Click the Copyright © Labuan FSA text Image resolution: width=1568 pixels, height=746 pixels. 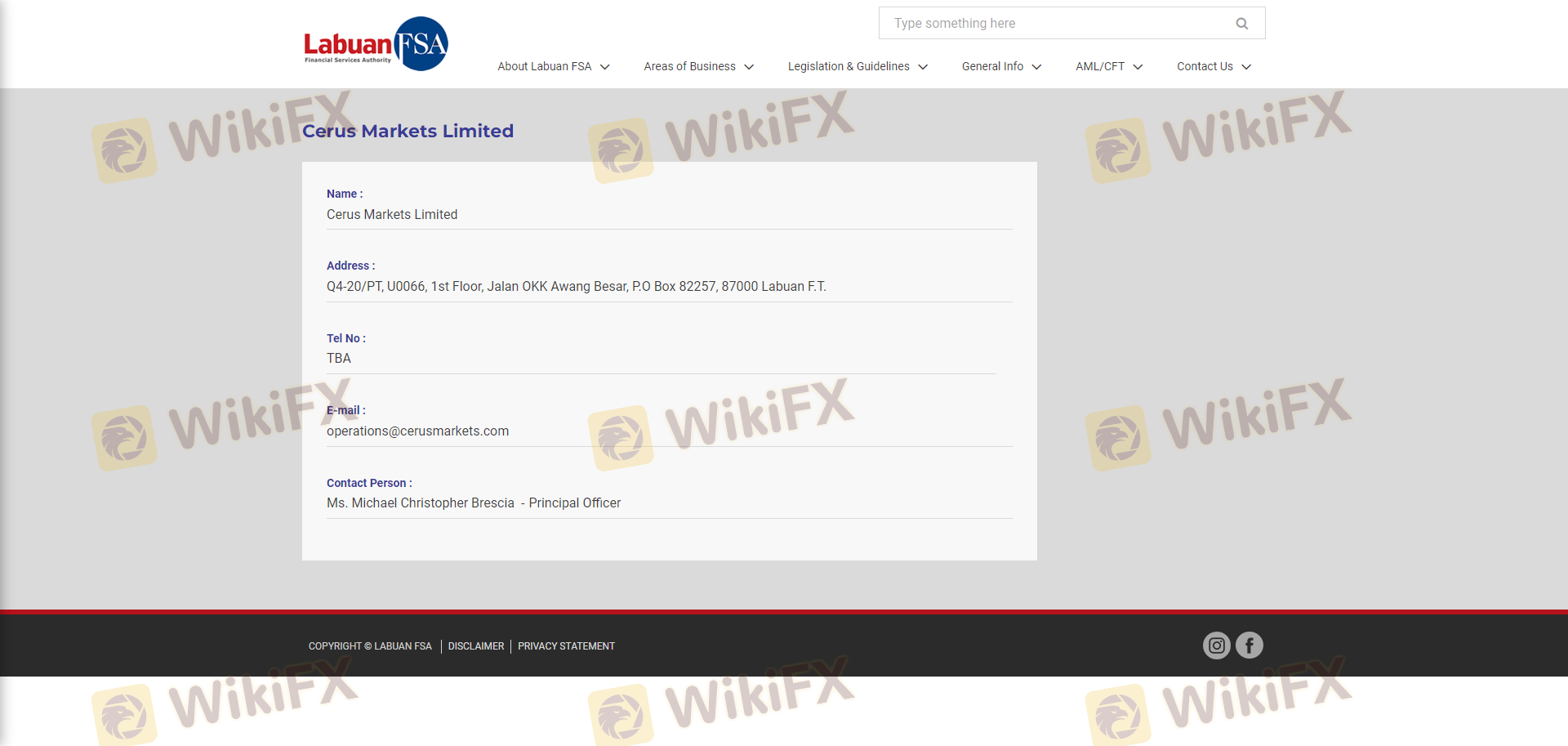coord(370,646)
